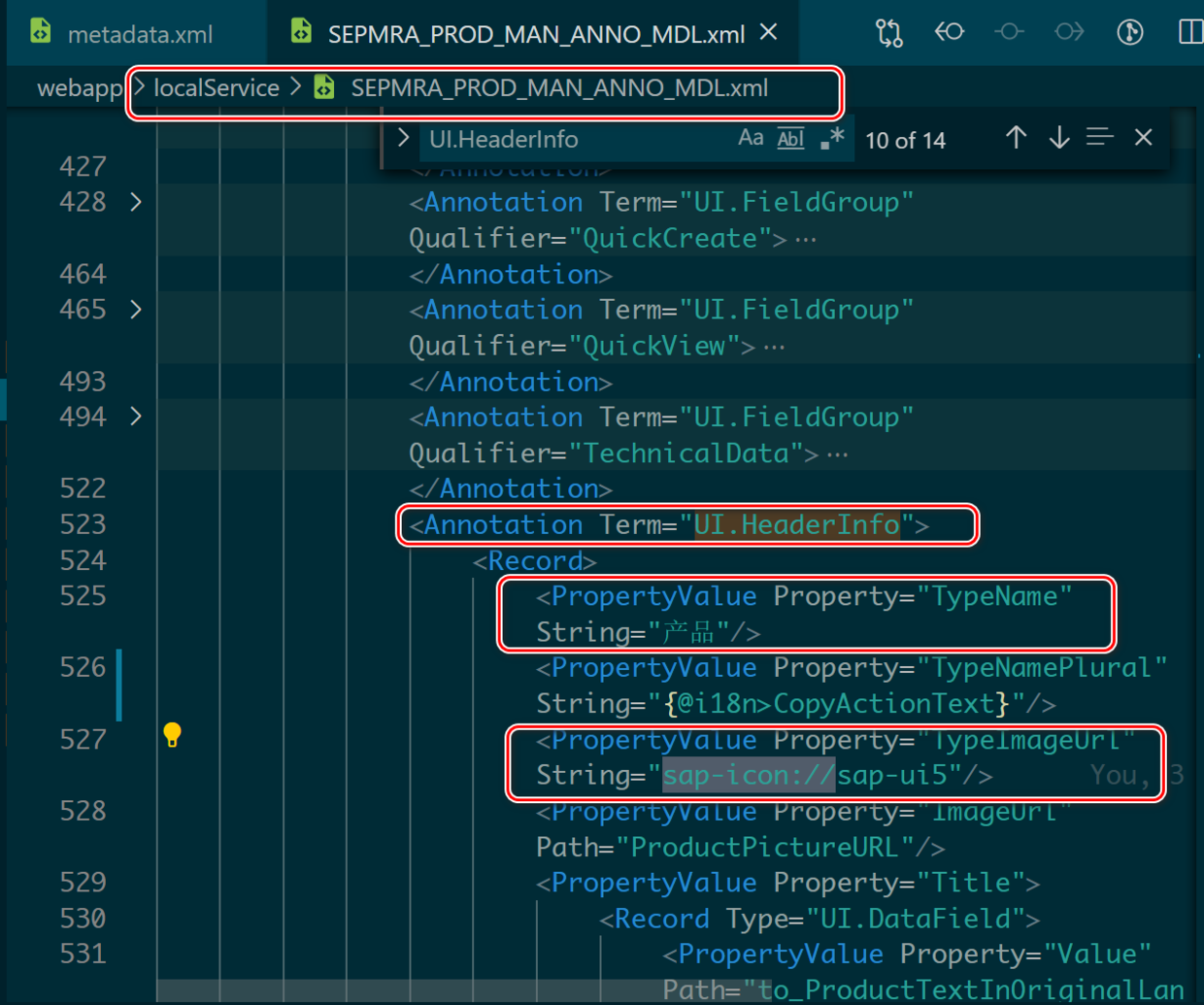Expand the replace field in the find widget

403,138
